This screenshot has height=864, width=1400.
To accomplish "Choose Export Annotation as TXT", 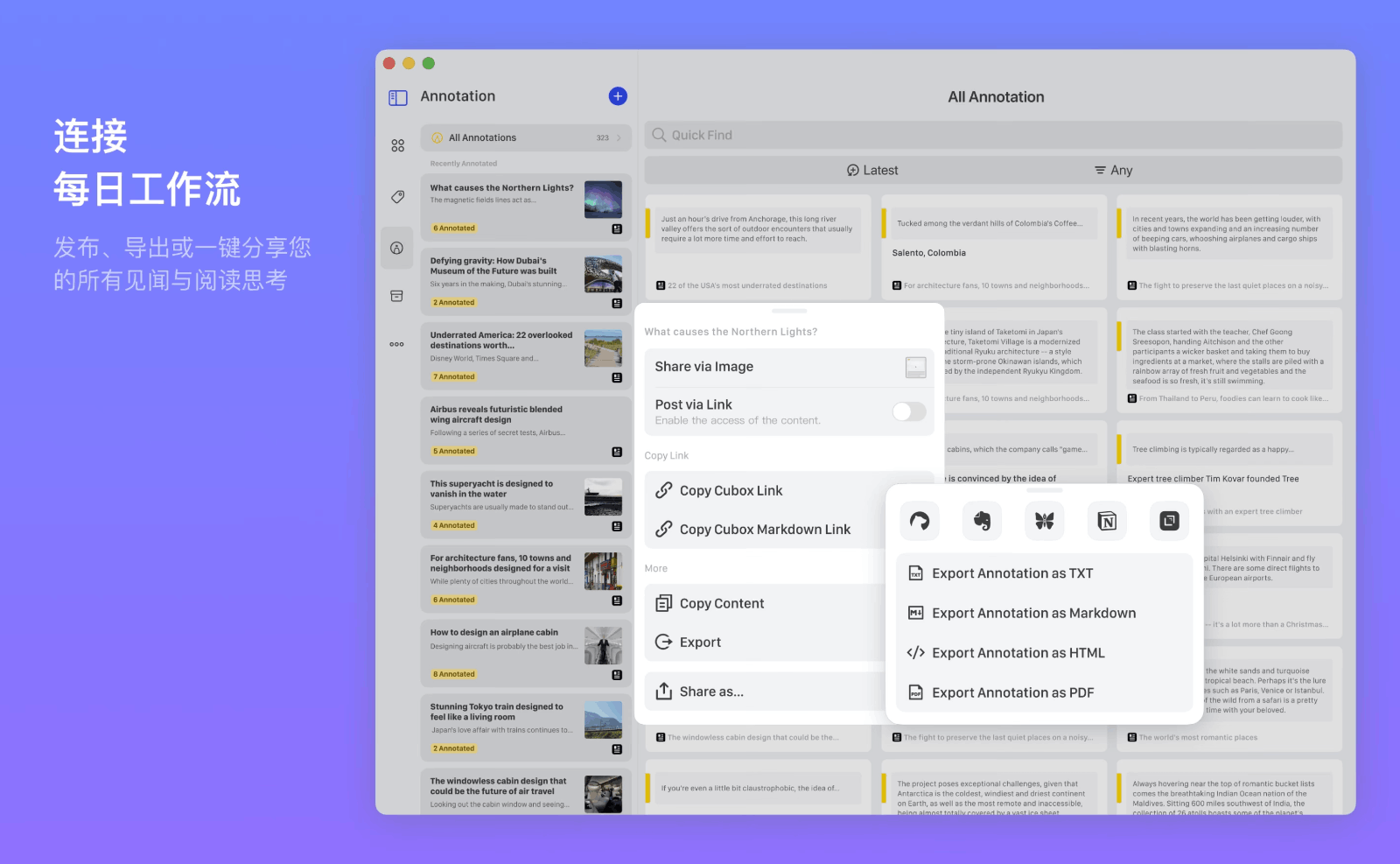I will point(1012,574).
